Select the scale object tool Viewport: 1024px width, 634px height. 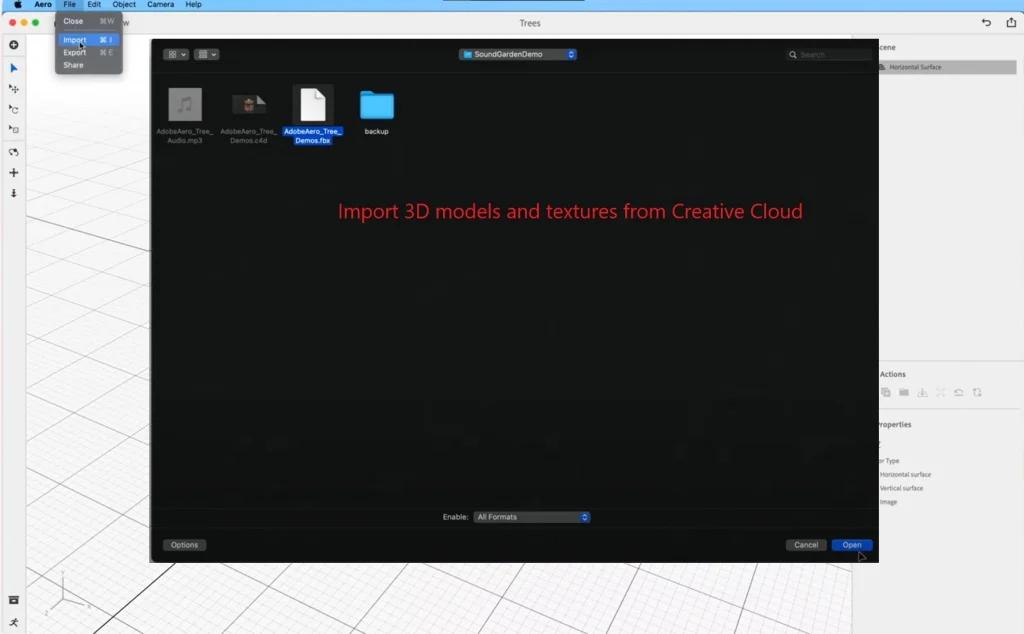[x=14, y=129]
